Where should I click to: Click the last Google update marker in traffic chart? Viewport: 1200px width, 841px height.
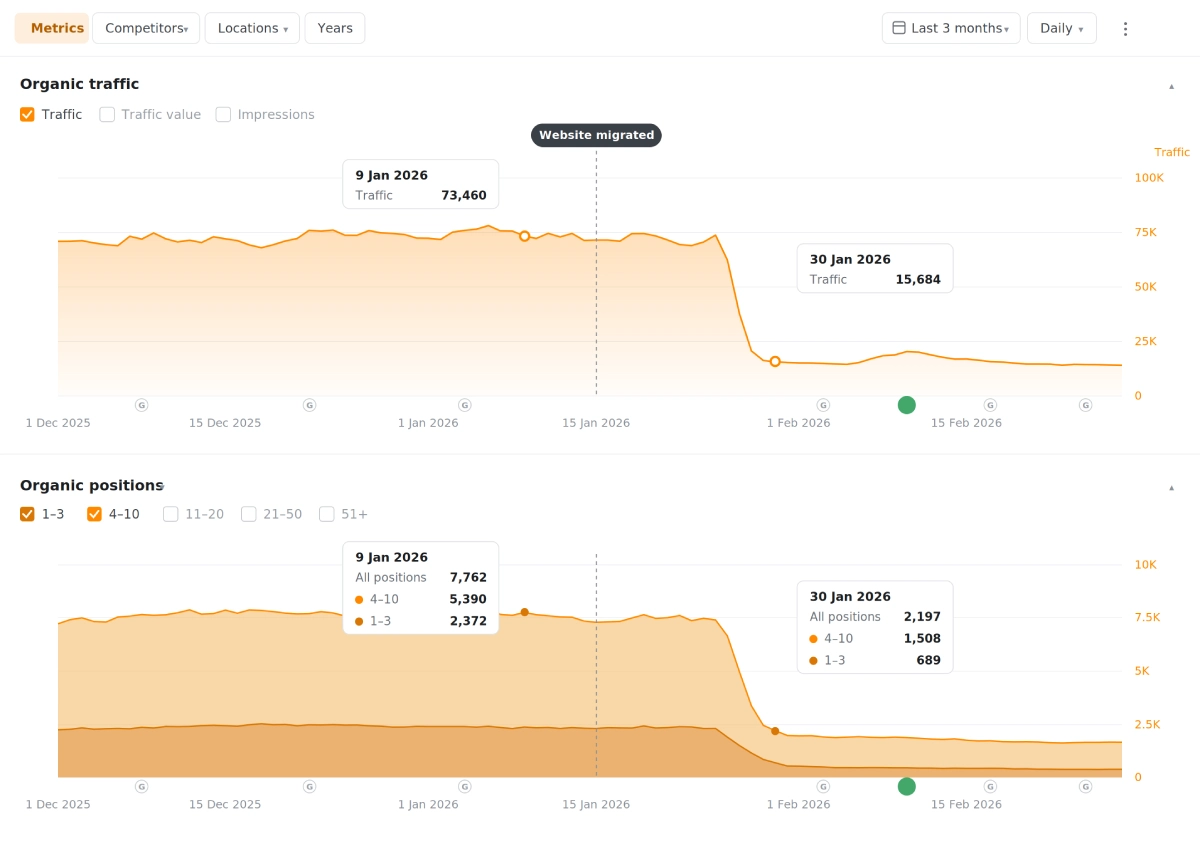click(1085, 405)
